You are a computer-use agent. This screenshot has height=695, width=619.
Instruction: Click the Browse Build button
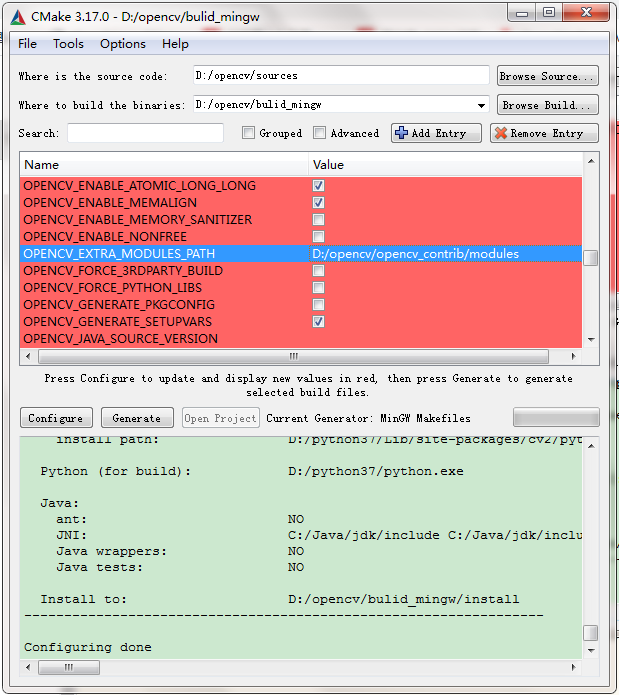(548, 105)
